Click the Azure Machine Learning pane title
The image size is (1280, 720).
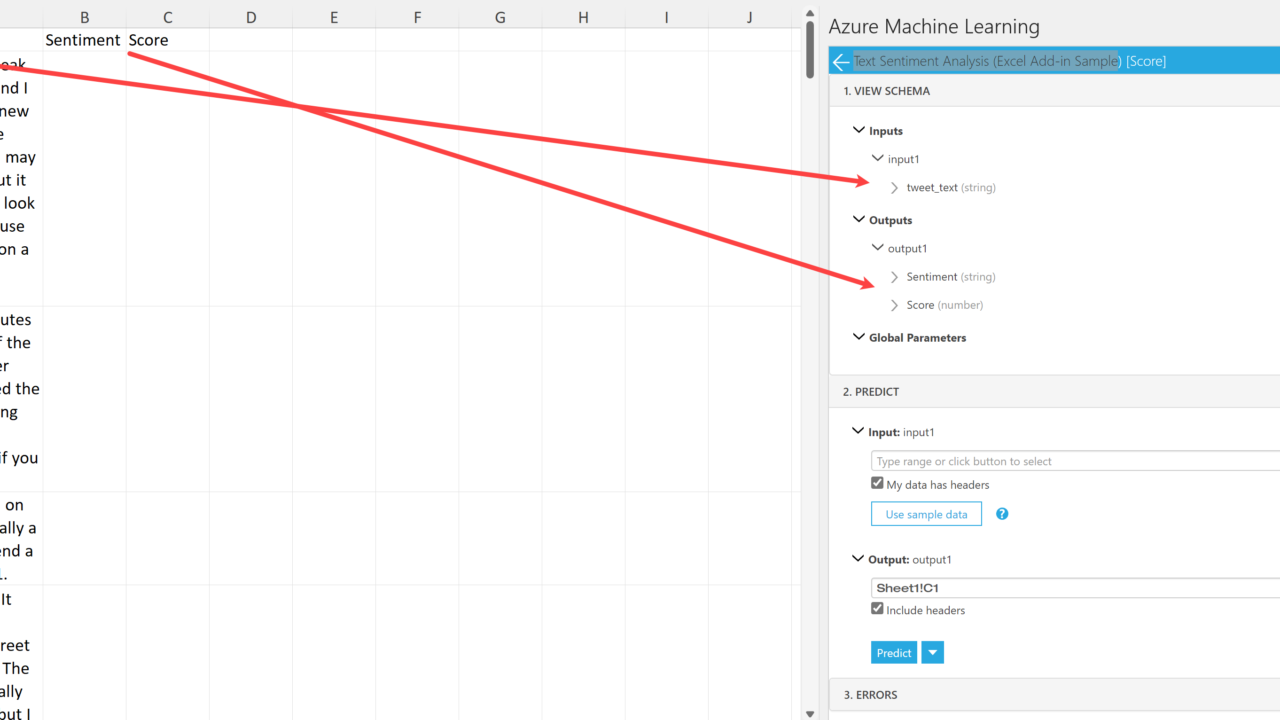coord(934,27)
